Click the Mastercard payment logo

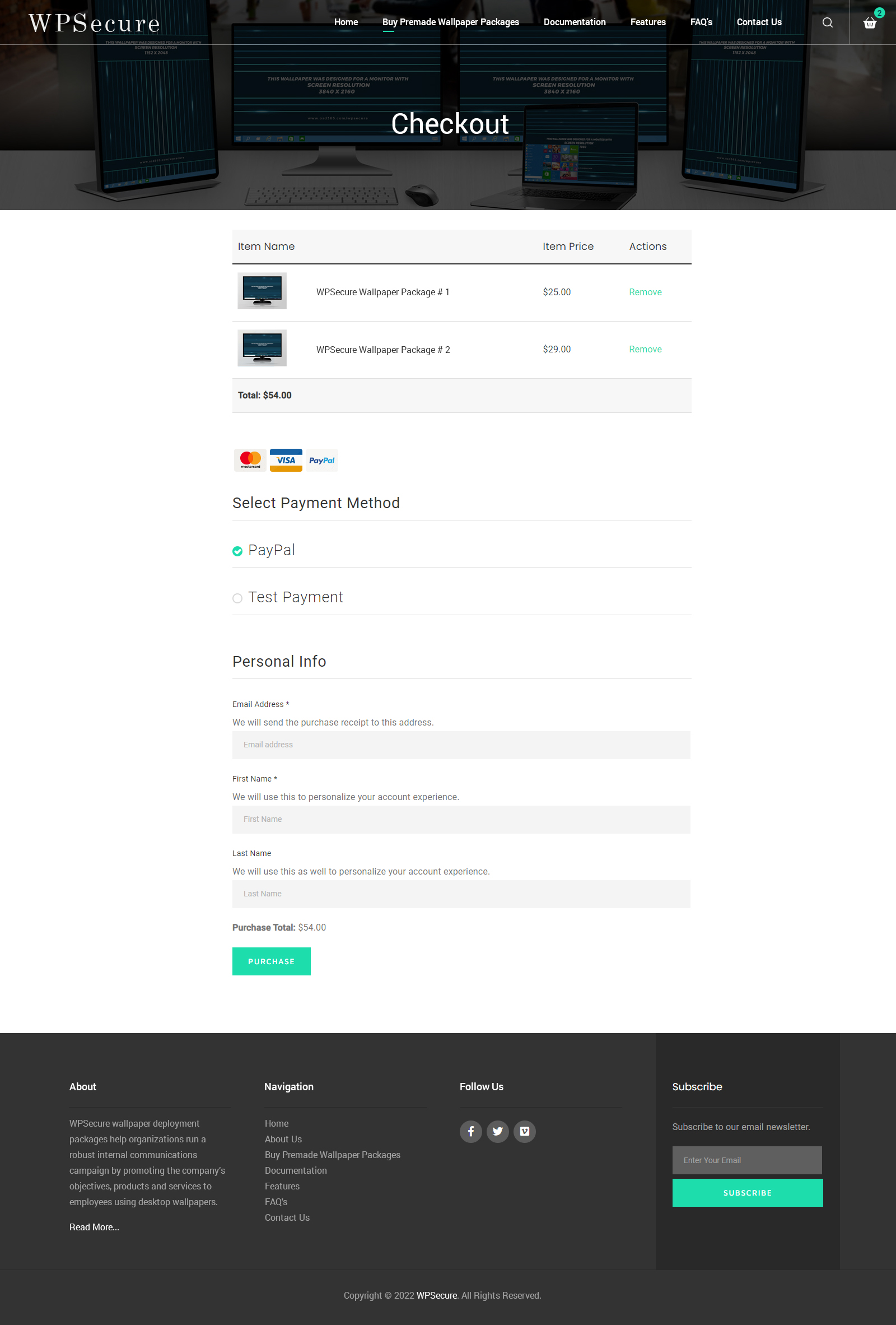pyautogui.click(x=250, y=460)
